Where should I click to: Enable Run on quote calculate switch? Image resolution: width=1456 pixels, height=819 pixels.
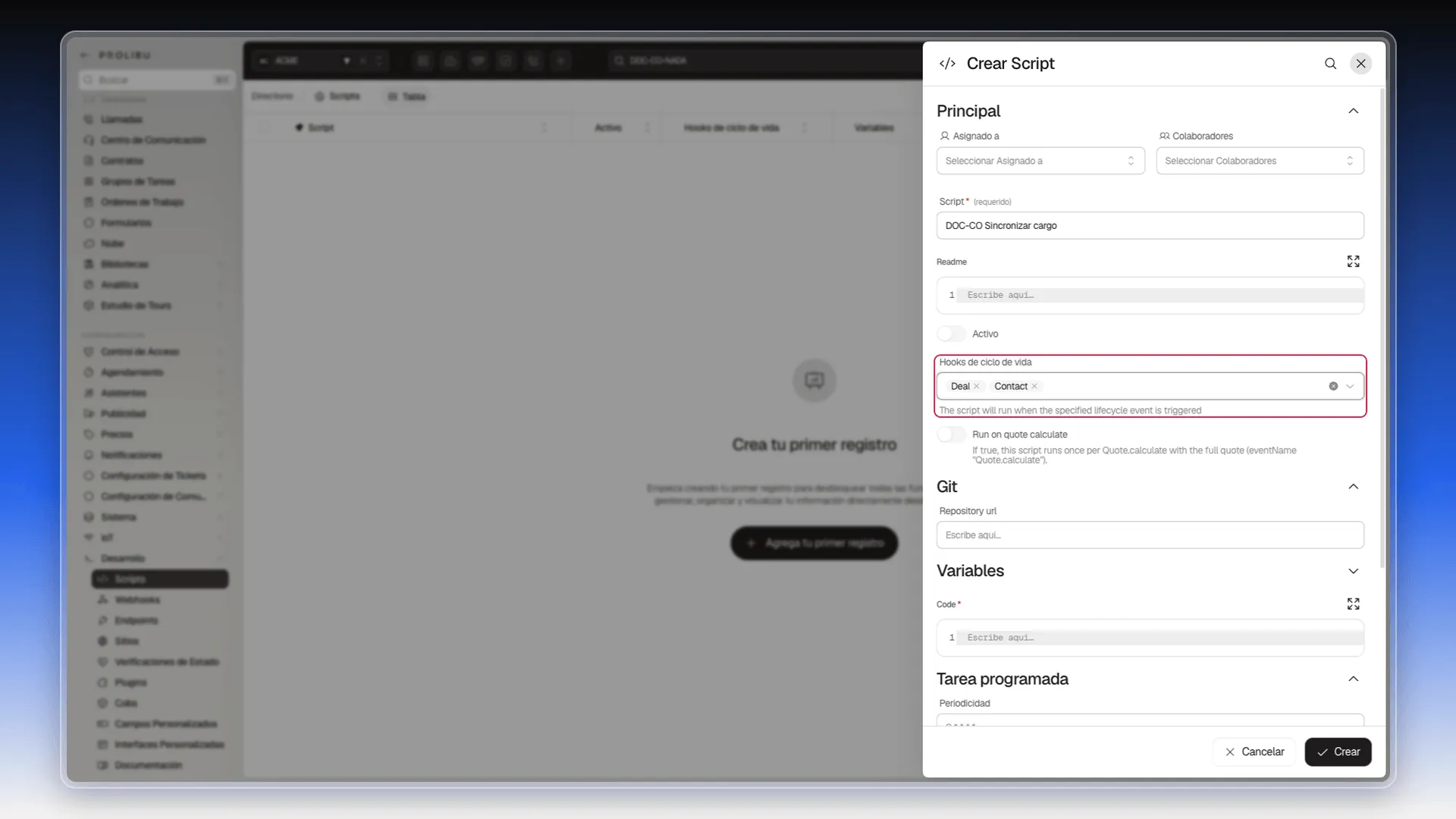coord(951,435)
